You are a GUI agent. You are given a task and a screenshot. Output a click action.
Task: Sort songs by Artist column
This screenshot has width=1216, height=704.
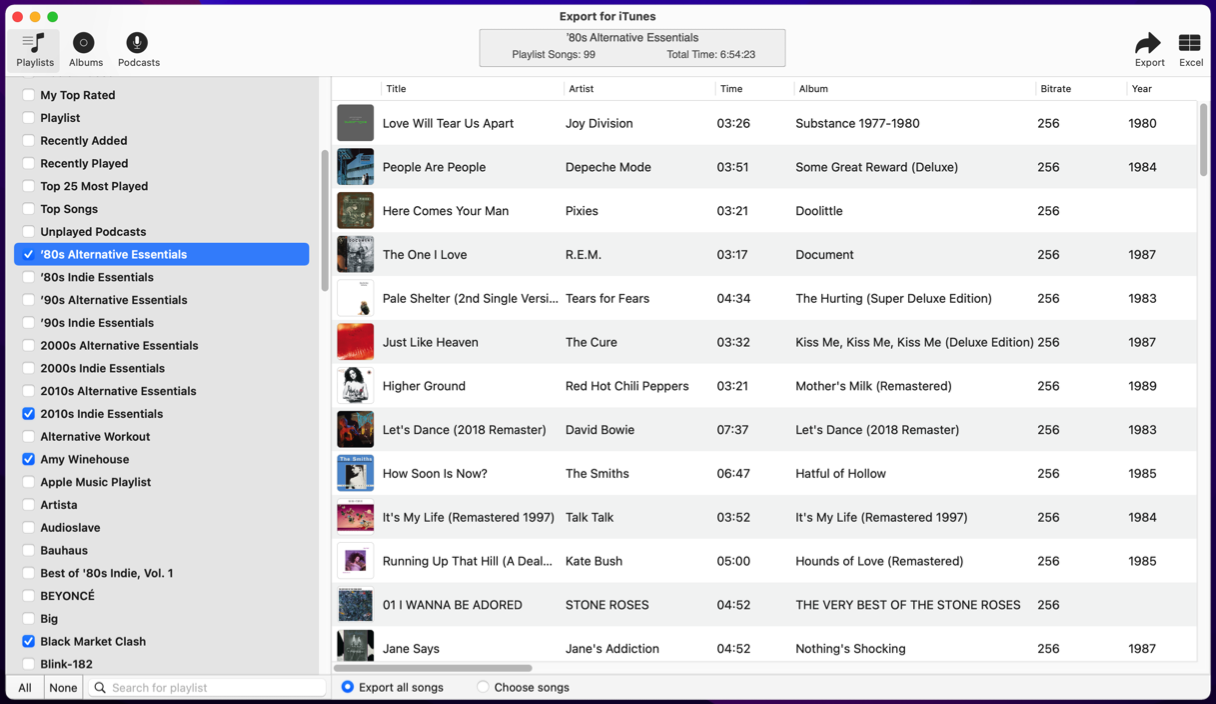click(x=581, y=89)
